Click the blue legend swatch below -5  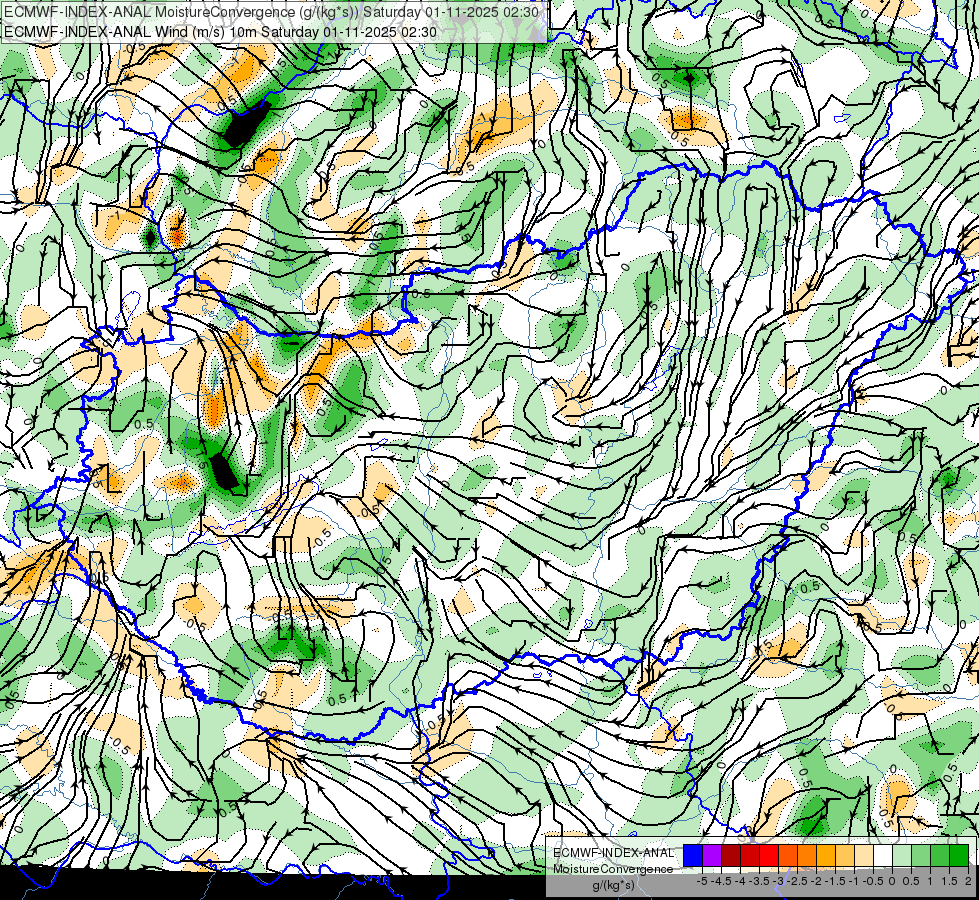[693, 856]
